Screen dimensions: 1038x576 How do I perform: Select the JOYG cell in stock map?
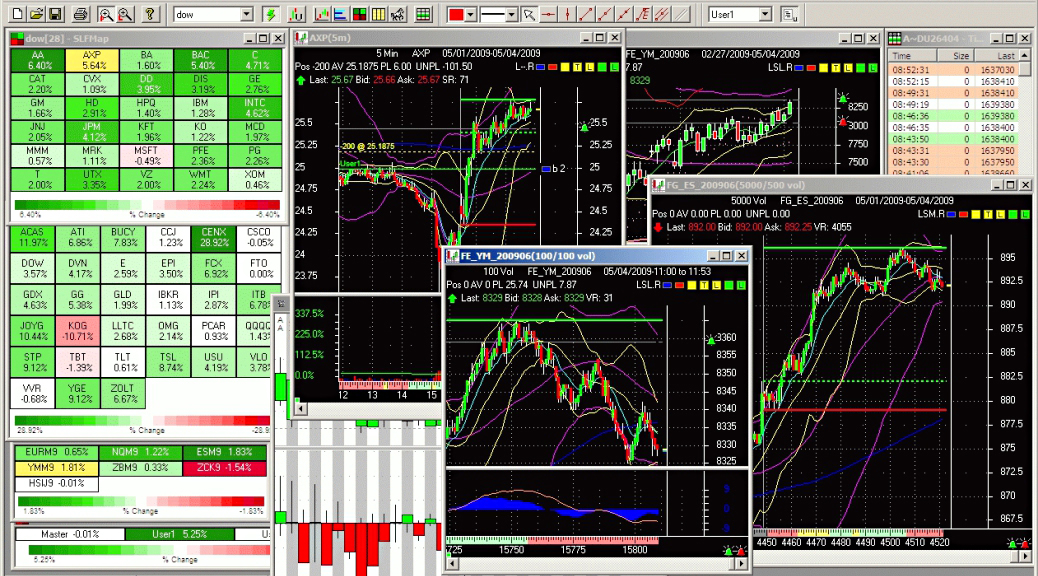click(x=32, y=331)
